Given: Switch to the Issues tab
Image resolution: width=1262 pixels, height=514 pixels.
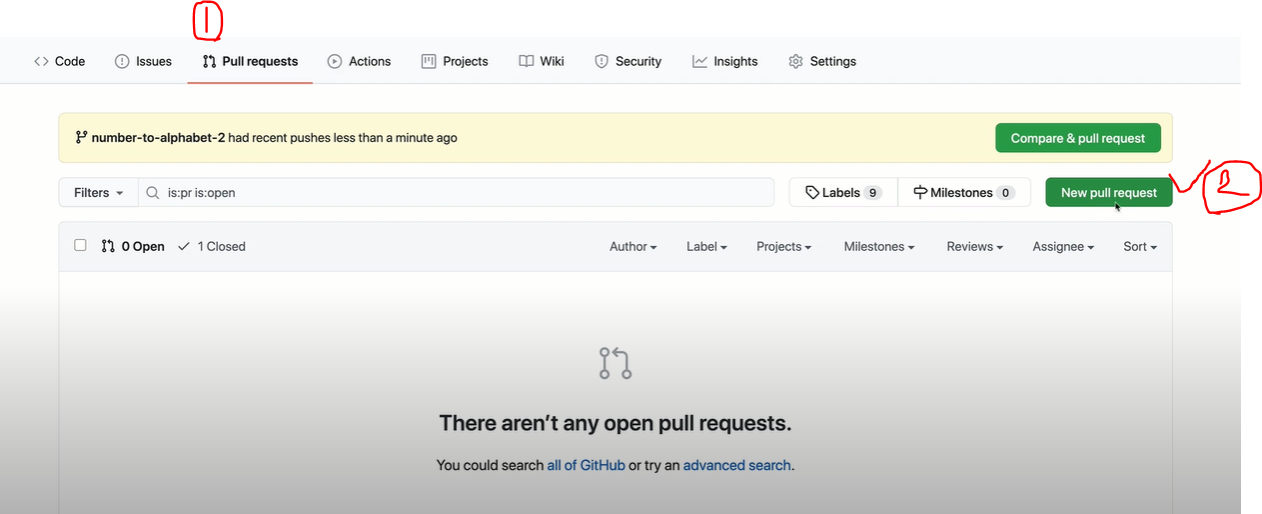Looking at the screenshot, I should point(143,61).
